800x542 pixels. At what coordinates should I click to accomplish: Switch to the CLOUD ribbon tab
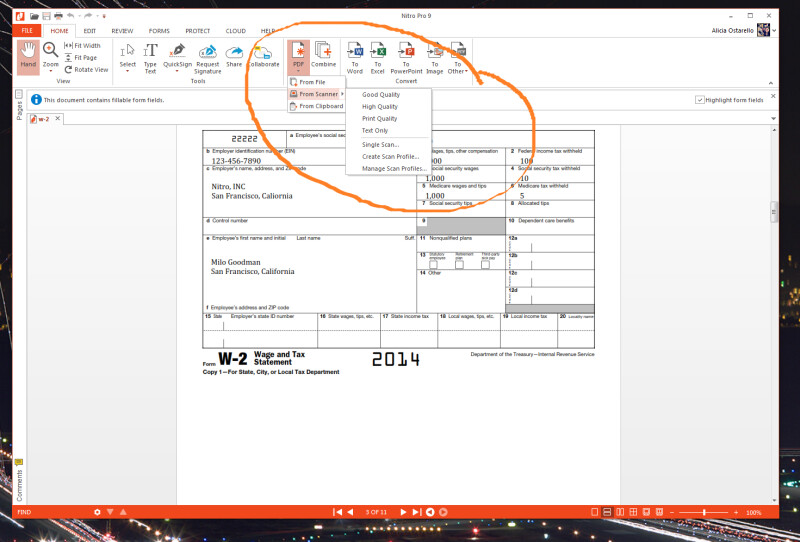[236, 31]
